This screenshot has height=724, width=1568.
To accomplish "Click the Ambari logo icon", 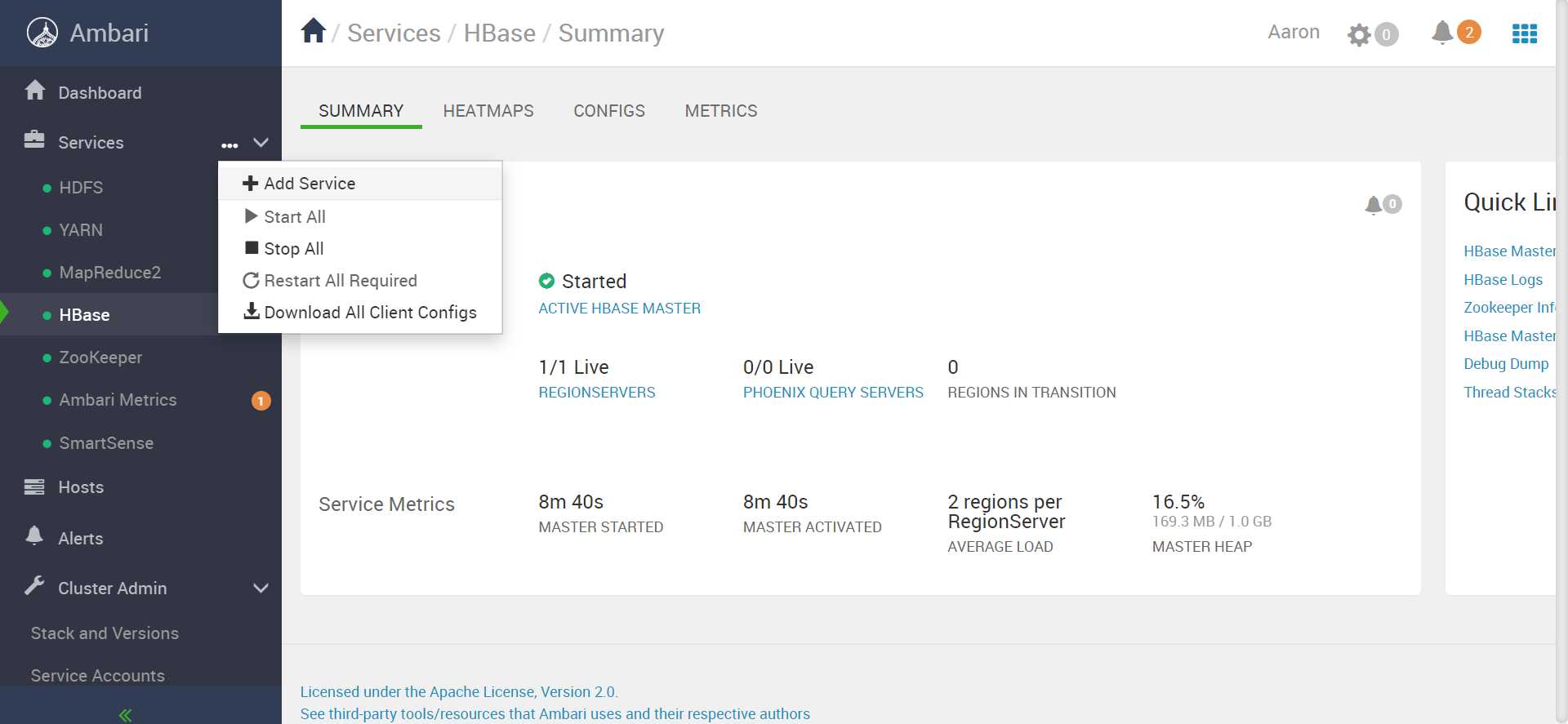I will 42,33.
